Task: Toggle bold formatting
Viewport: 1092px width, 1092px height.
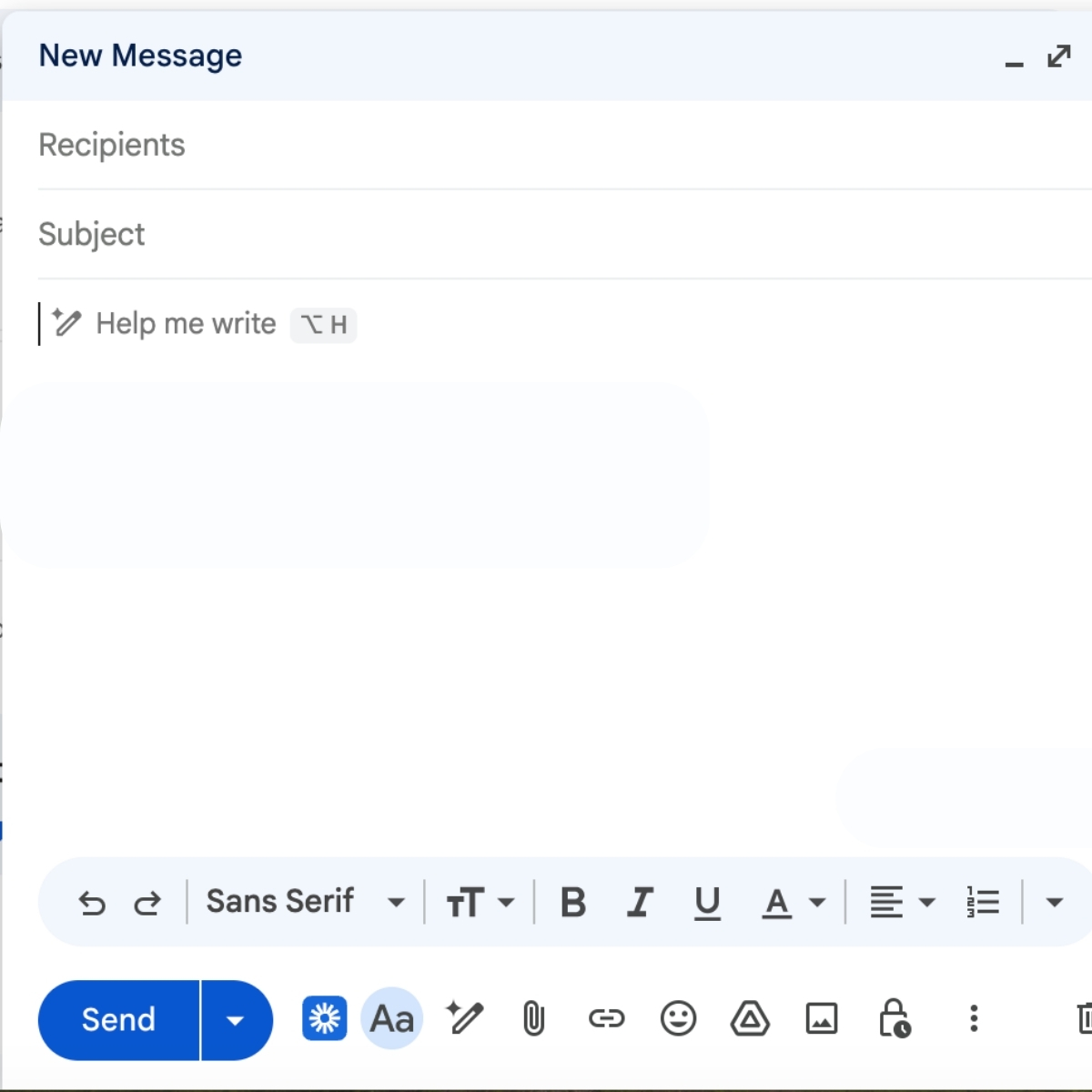Action: point(573,903)
